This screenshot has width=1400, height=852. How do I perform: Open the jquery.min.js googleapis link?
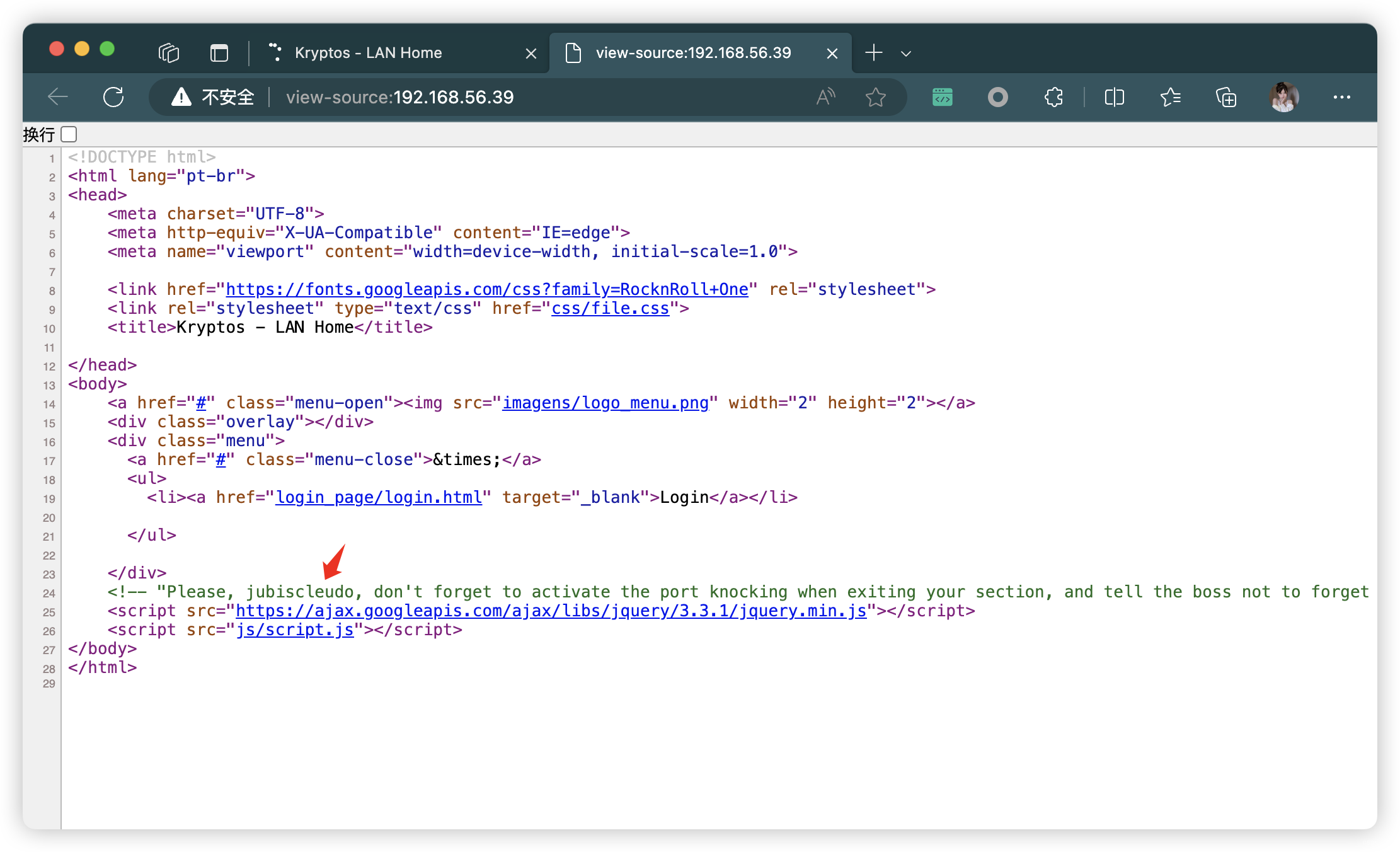tap(551, 611)
